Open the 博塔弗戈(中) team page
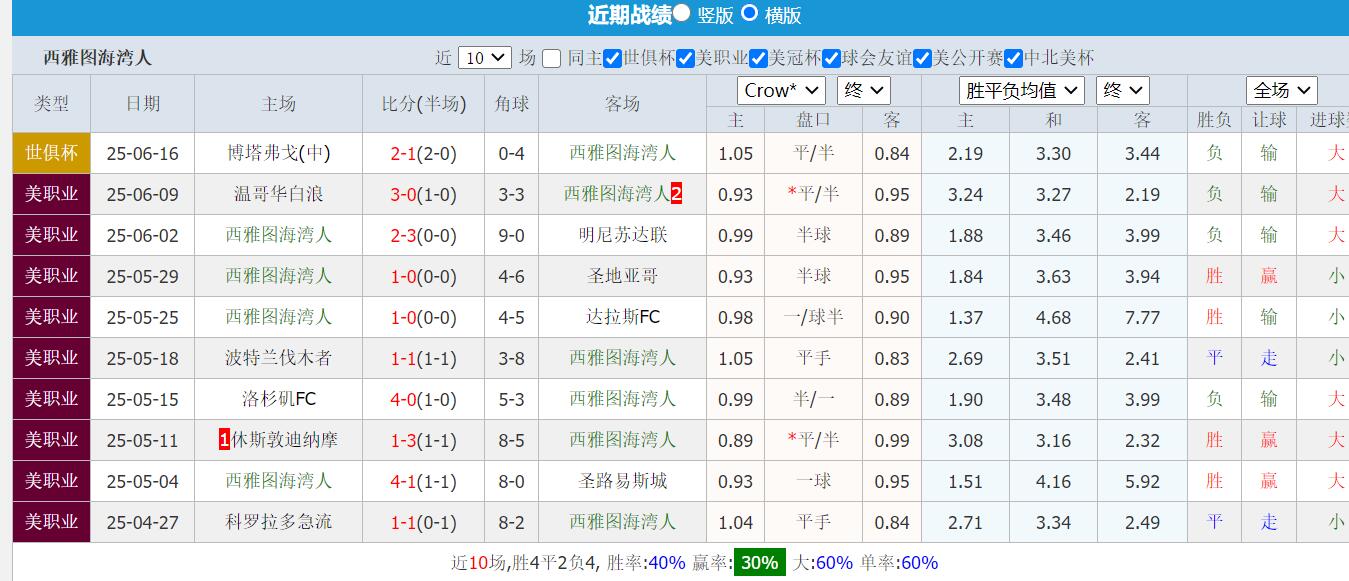 coord(278,153)
